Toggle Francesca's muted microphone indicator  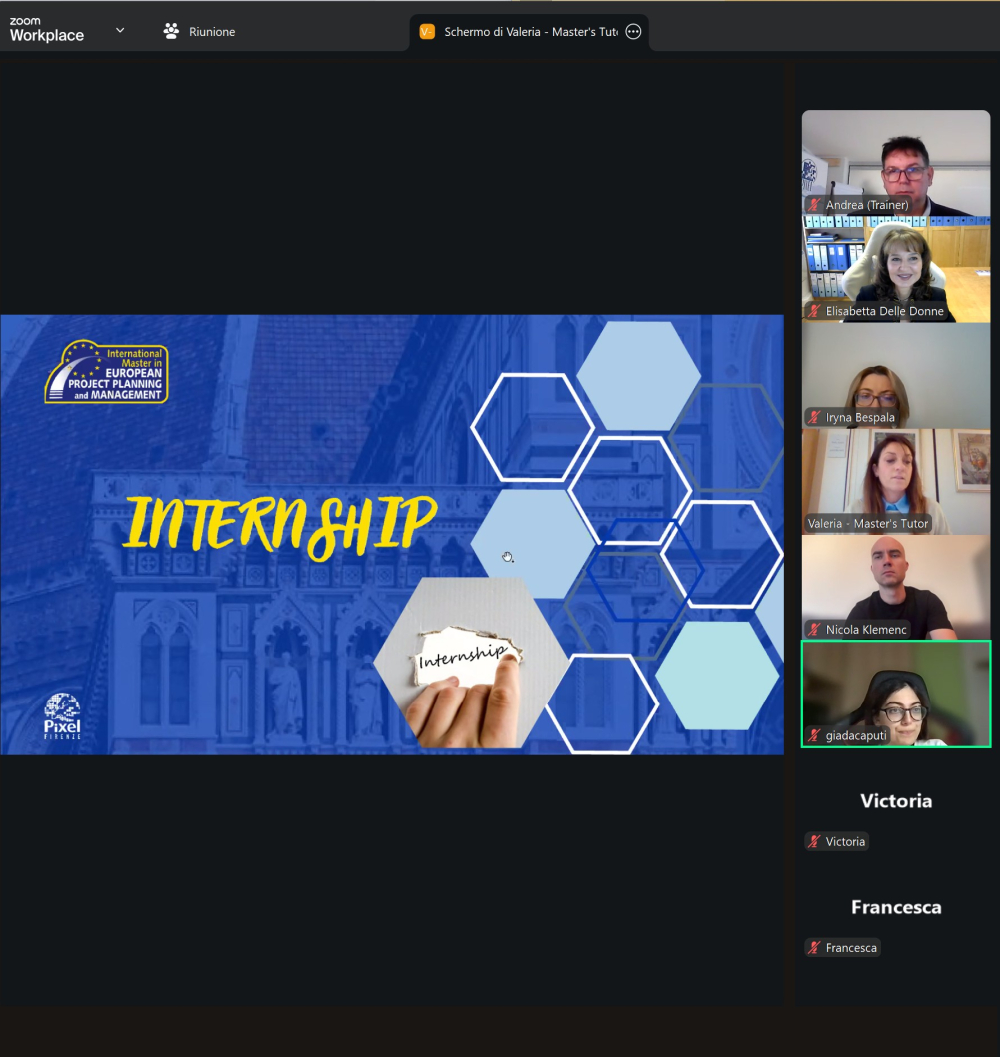tap(815, 948)
